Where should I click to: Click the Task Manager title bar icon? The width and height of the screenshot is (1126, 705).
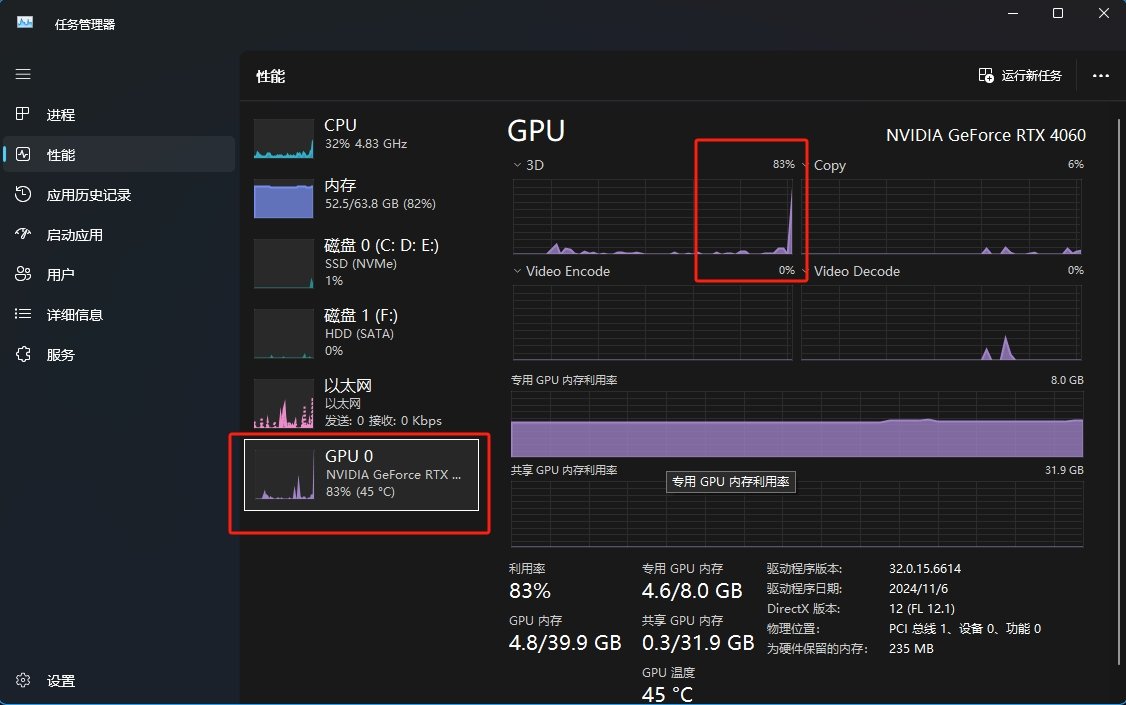pyautogui.click(x=22, y=19)
